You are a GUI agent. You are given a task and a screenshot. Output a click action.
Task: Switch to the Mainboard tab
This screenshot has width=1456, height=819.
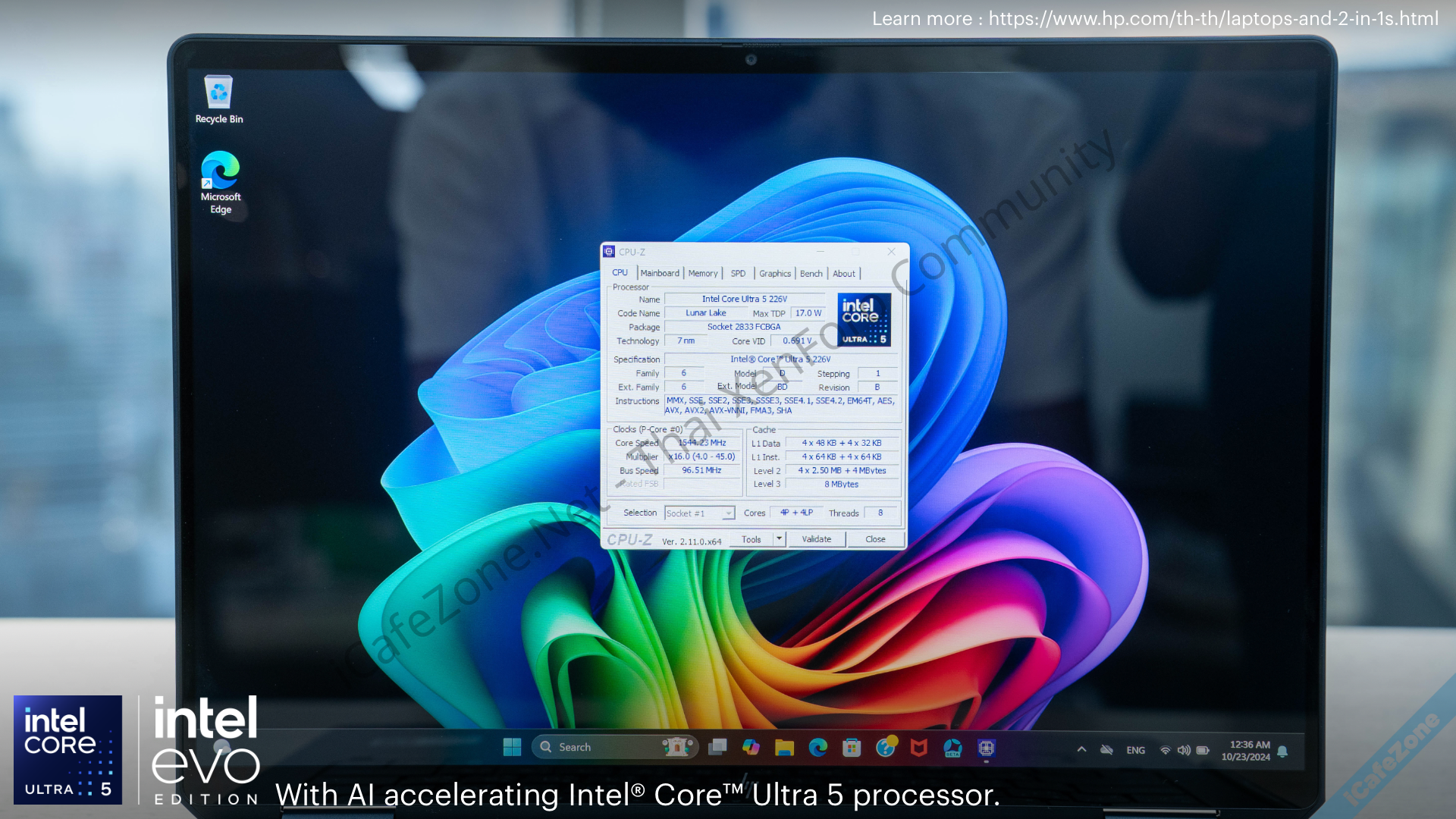[x=660, y=274]
